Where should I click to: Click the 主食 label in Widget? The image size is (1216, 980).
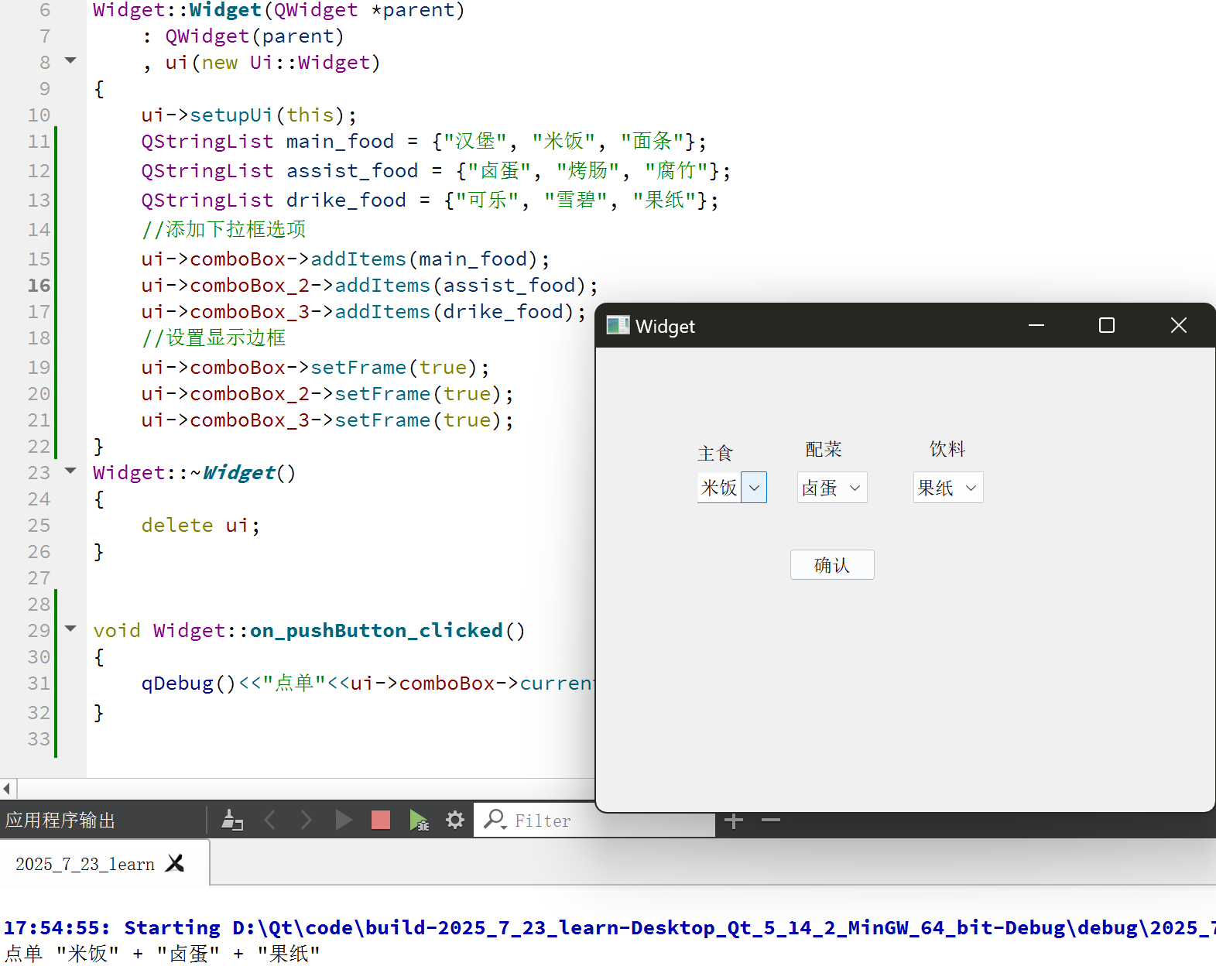tap(715, 453)
